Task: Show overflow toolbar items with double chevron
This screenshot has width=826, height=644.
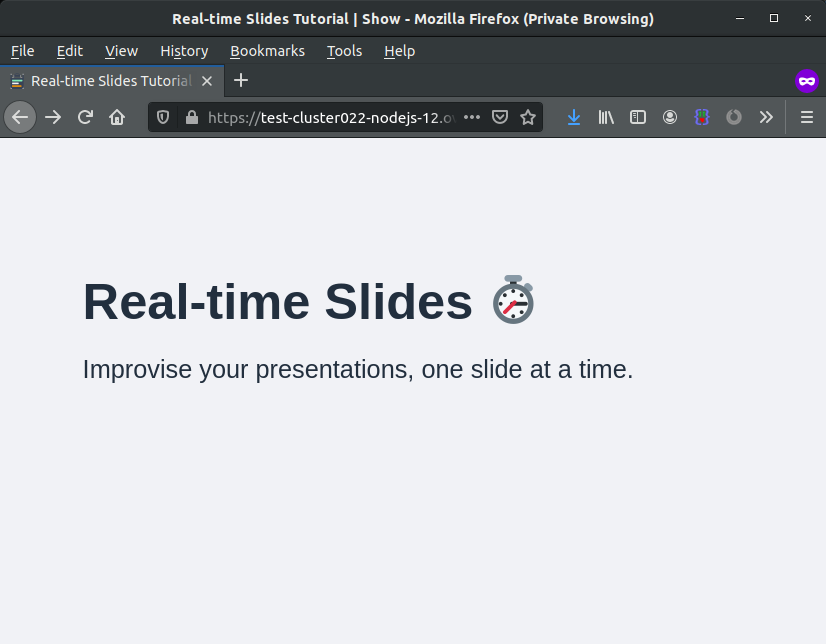Action: (x=766, y=117)
